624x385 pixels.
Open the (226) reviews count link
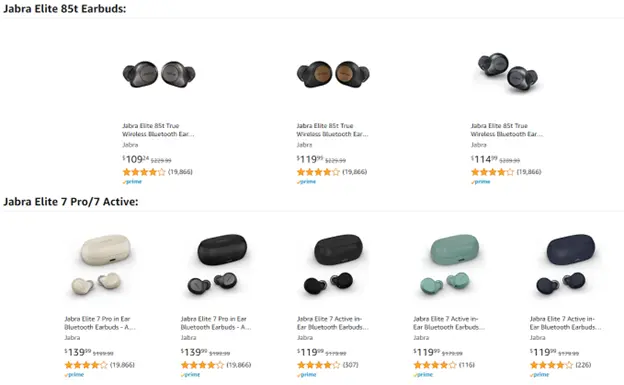(583, 365)
